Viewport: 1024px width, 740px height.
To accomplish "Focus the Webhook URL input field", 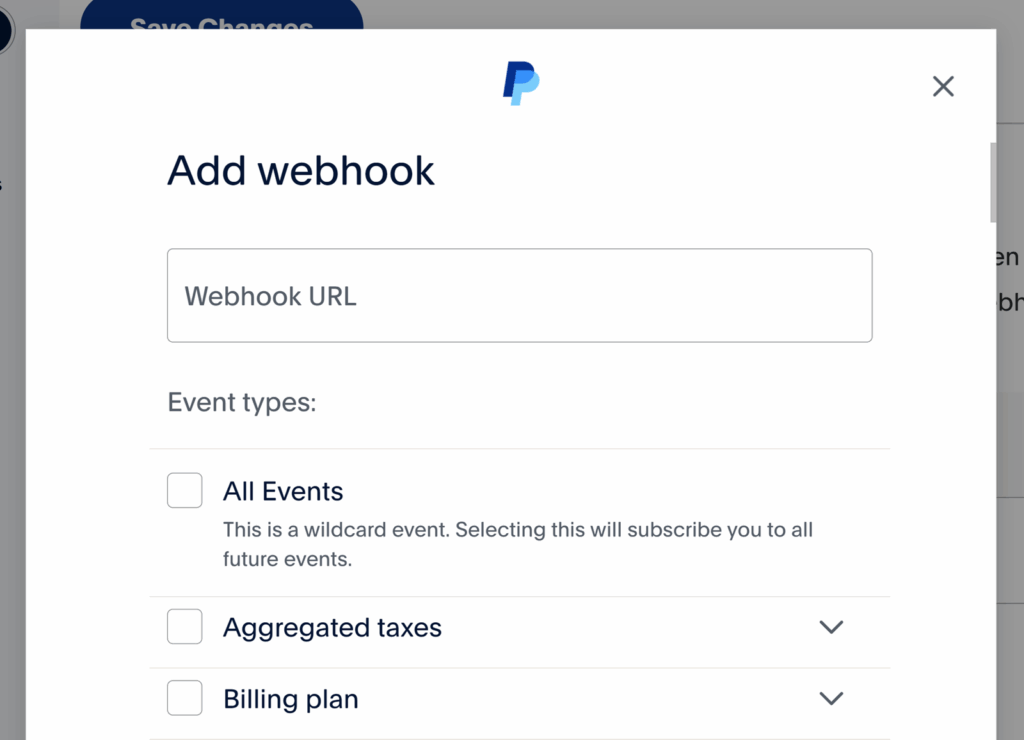I will [519, 296].
